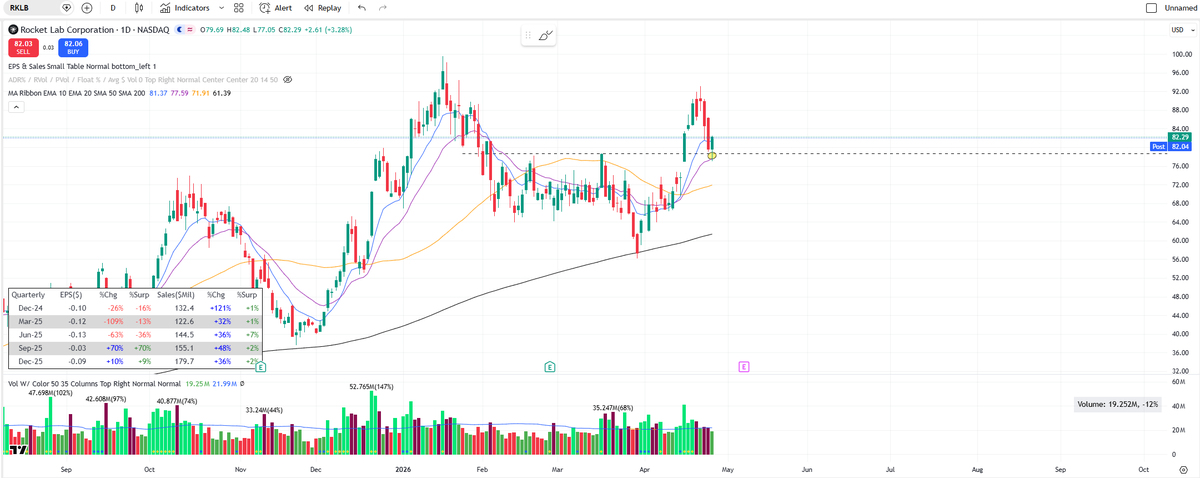Toggle the layout checkbox next to Unnamed
This screenshot has height=478, width=1200.
1151,7
